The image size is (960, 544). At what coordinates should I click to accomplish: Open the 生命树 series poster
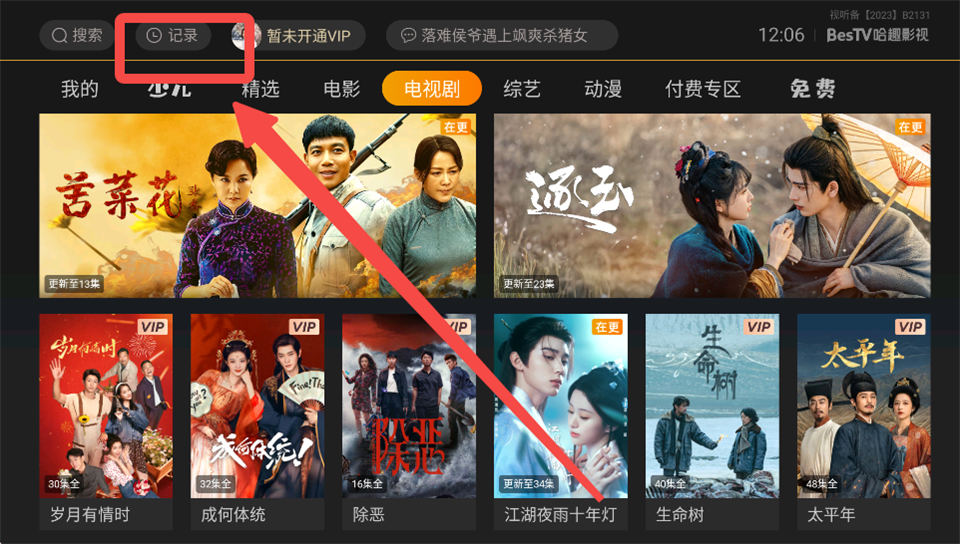pos(712,422)
